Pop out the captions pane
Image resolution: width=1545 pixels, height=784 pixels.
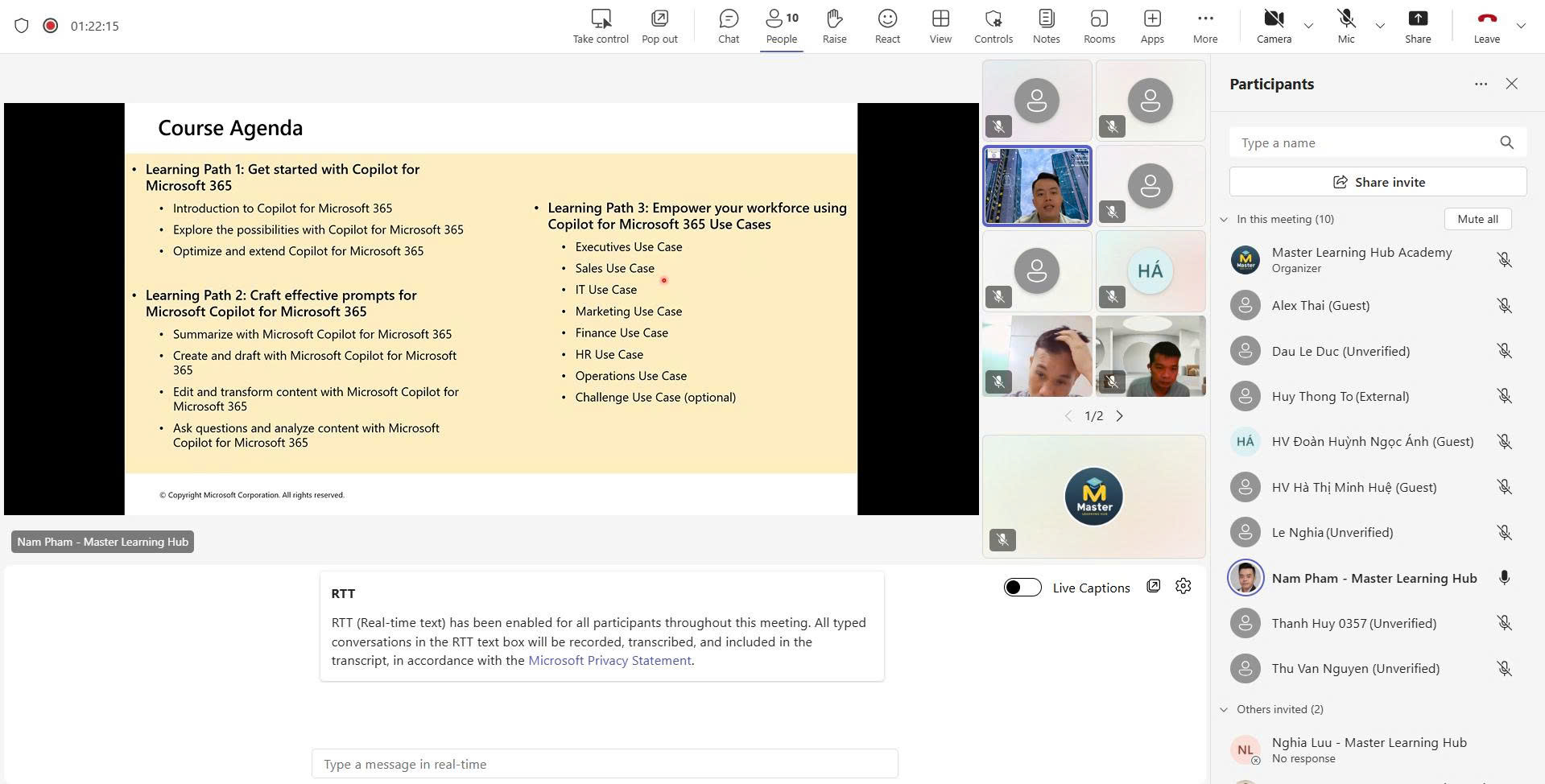point(1154,586)
